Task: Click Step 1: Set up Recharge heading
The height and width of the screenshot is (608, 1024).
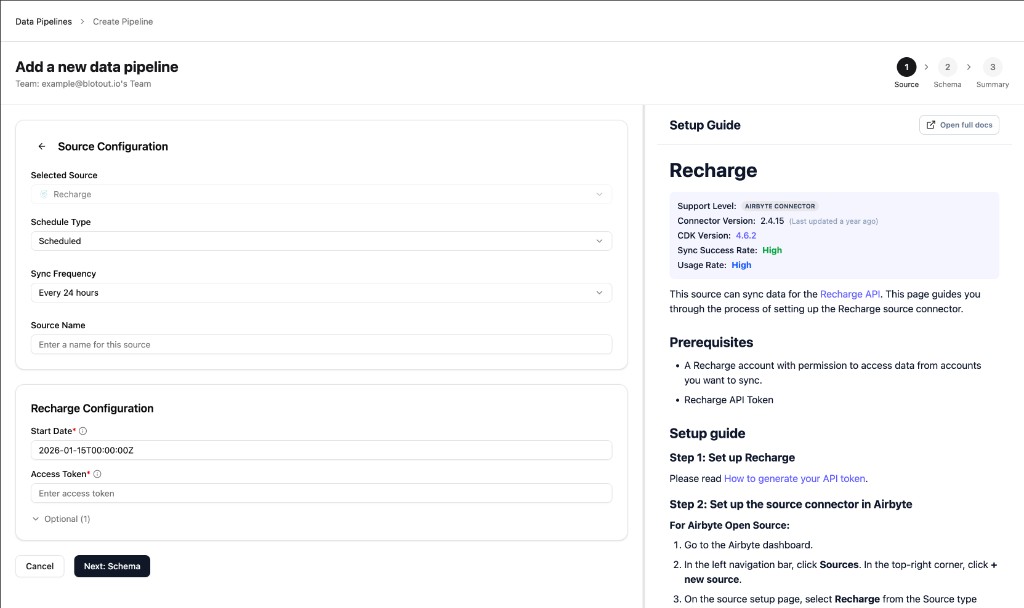Action: click(732, 458)
